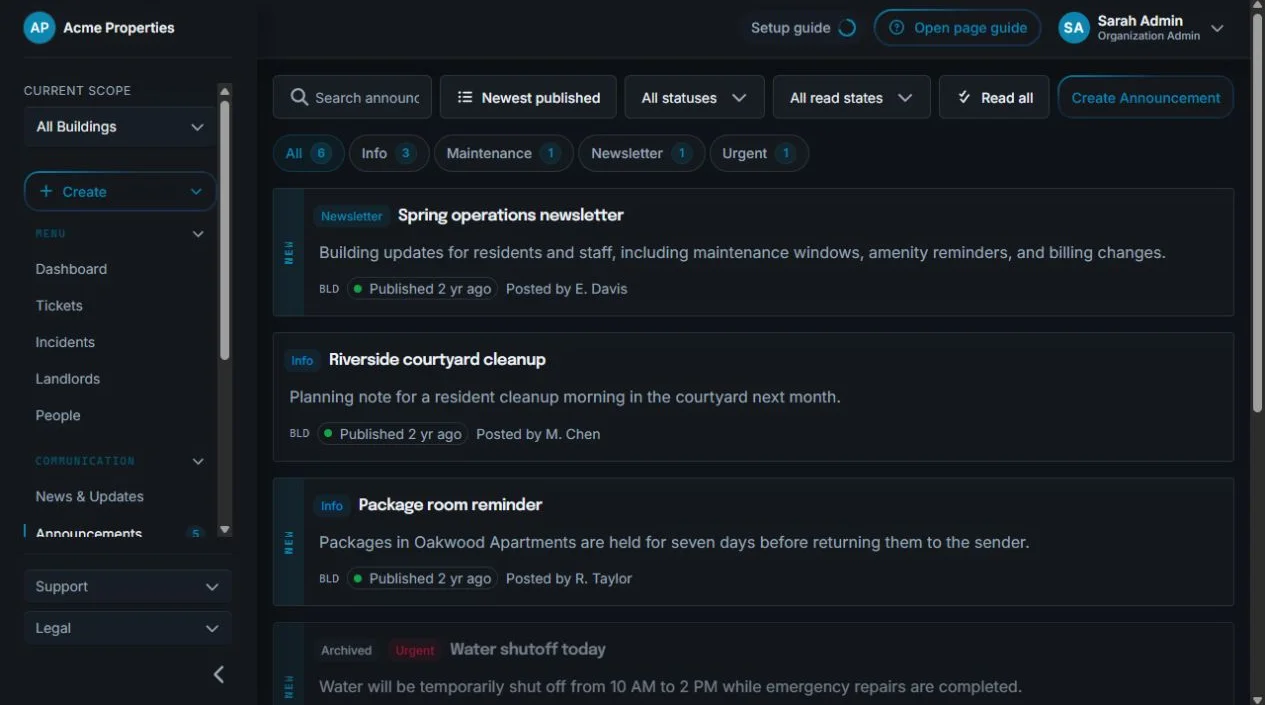Click the sidebar scrollbar up arrow
The height and width of the screenshot is (705, 1265).
[224, 91]
